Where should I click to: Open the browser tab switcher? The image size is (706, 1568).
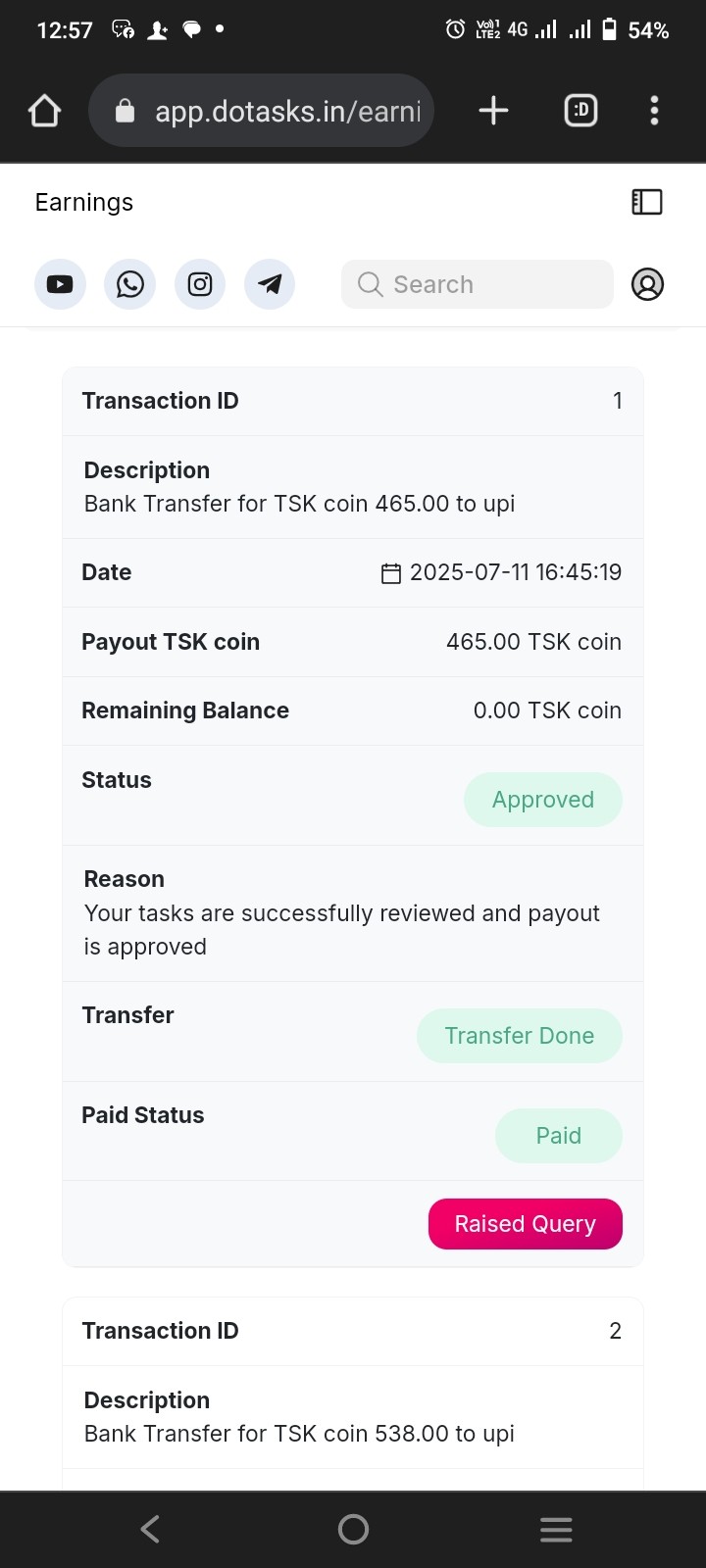tap(580, 111)
